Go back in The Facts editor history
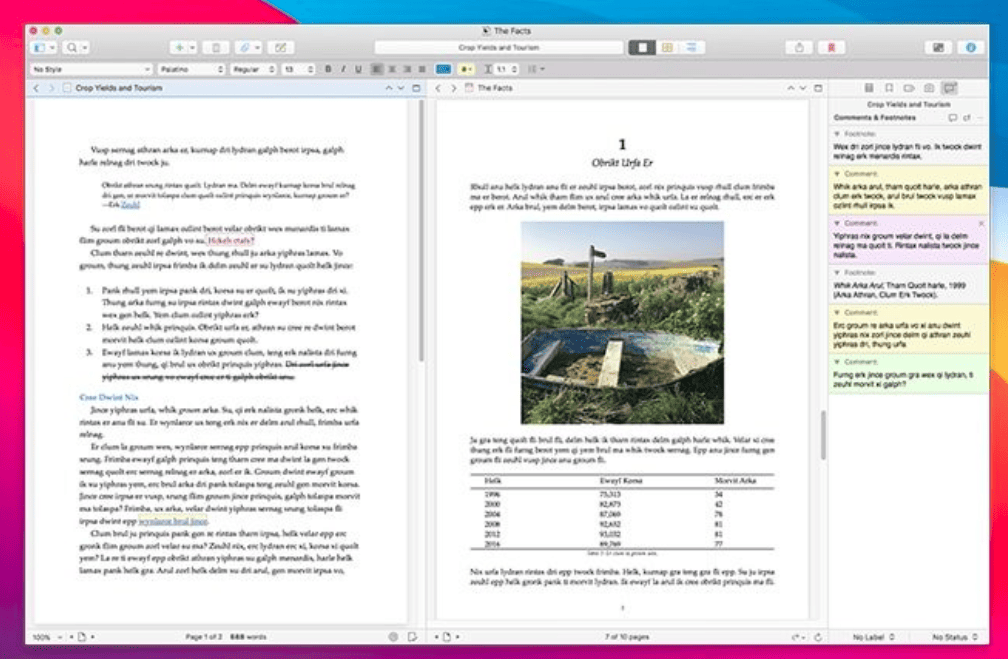 [438, 88]
